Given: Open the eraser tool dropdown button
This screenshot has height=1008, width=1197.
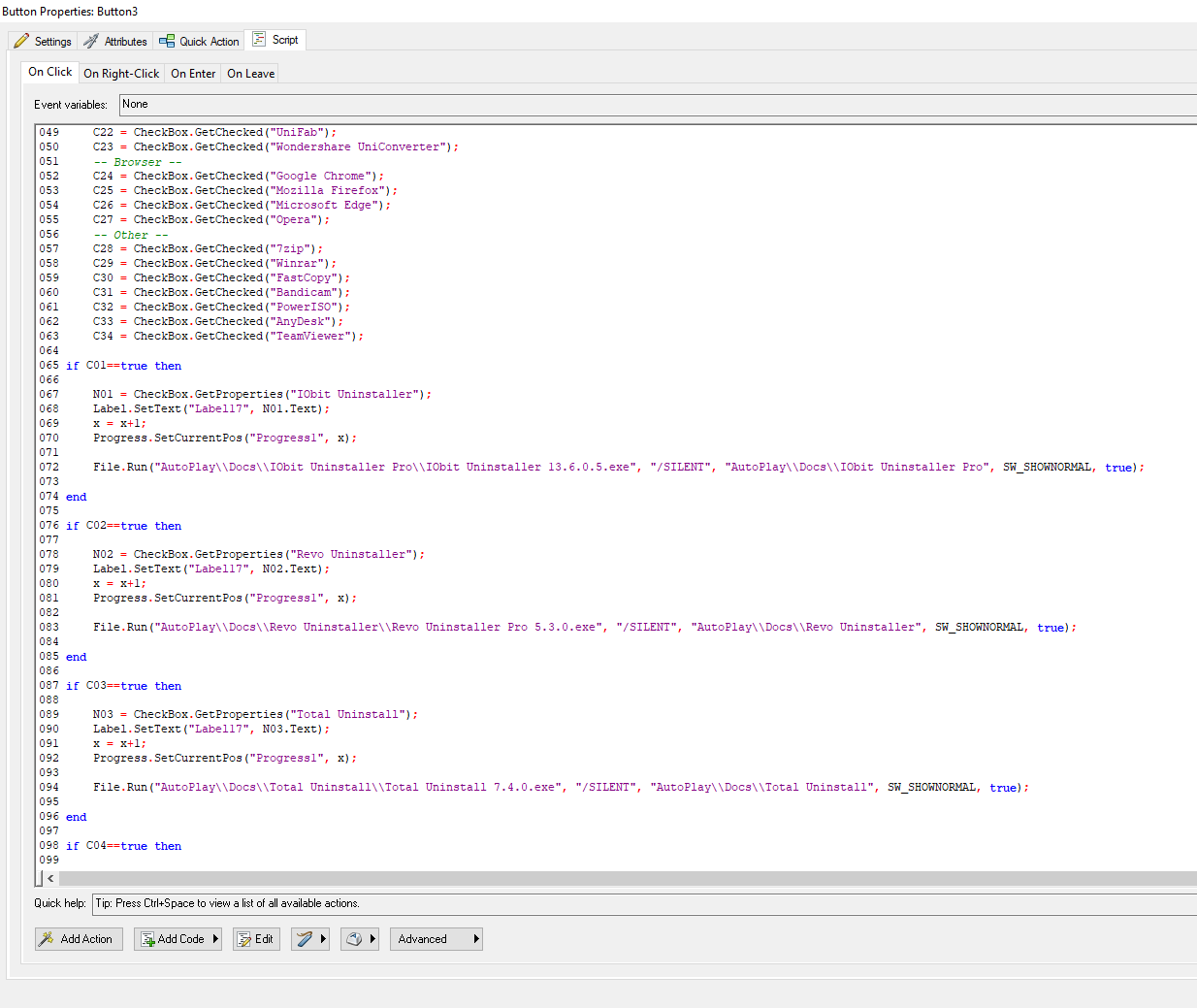Looking at the screenshot, I should [360, 939].
